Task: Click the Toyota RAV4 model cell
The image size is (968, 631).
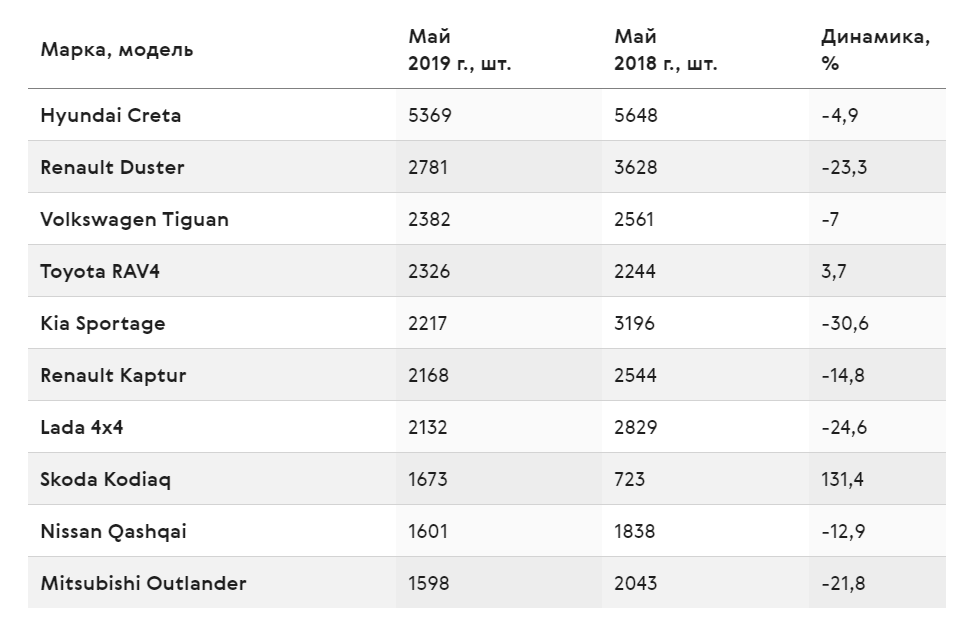Action: point(100,272)
